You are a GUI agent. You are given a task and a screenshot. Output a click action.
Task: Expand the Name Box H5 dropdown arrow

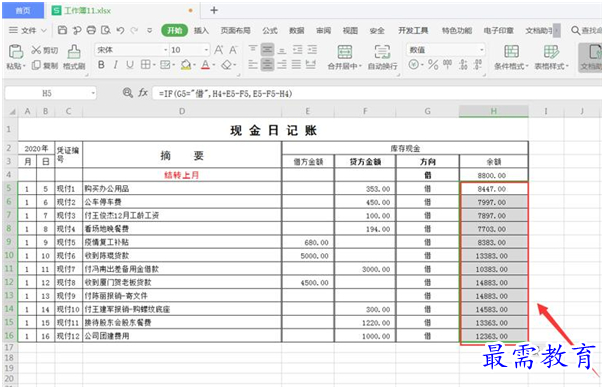(93, 93)
